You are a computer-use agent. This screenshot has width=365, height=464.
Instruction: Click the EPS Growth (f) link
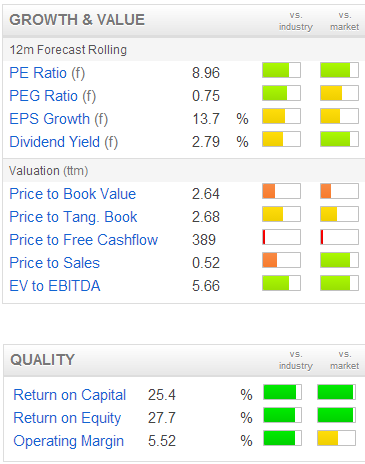pyautogui.click(x=58, y=119)
